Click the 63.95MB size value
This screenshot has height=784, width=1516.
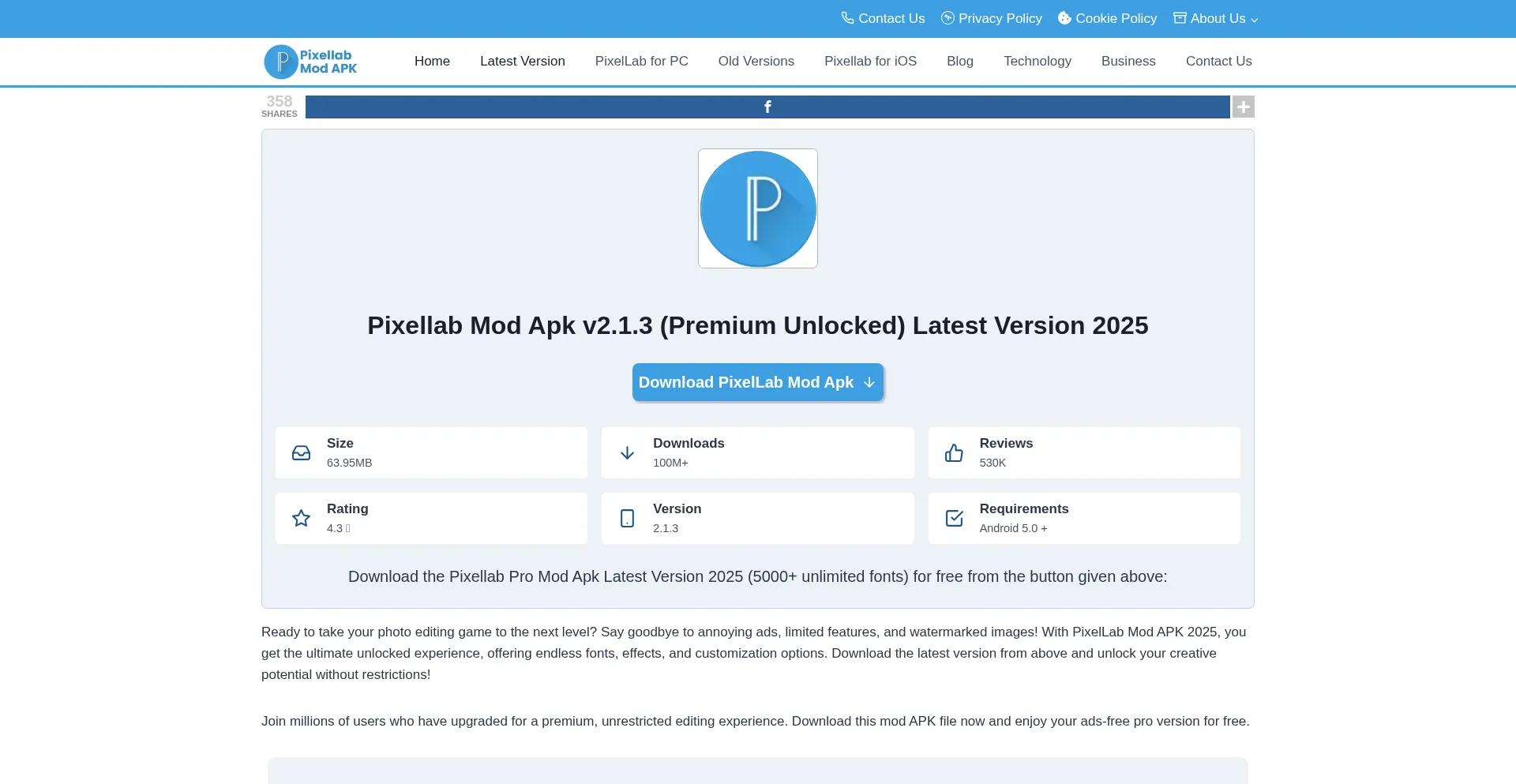(349, 463)
